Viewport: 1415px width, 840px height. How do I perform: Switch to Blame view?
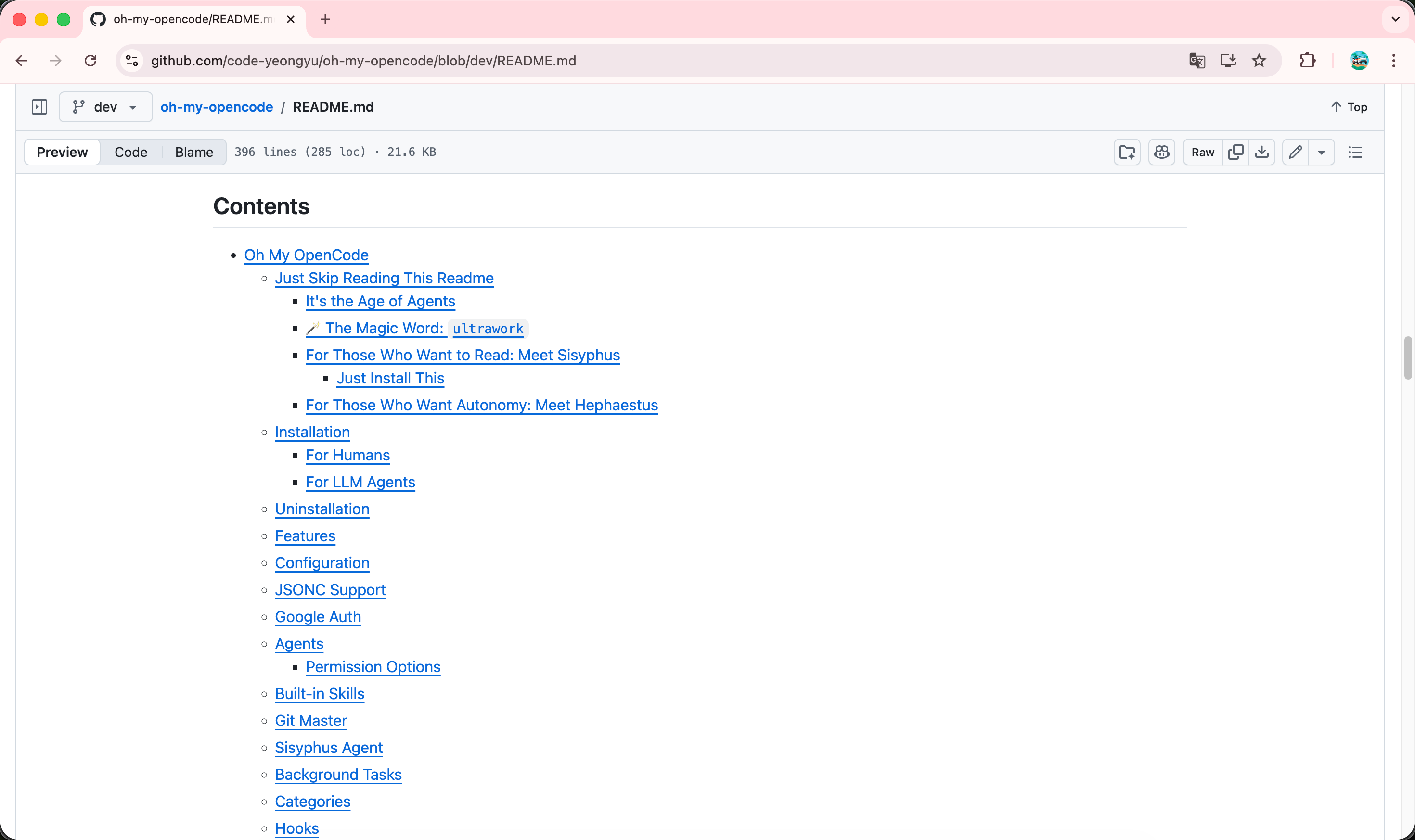(x=193, y=152)
